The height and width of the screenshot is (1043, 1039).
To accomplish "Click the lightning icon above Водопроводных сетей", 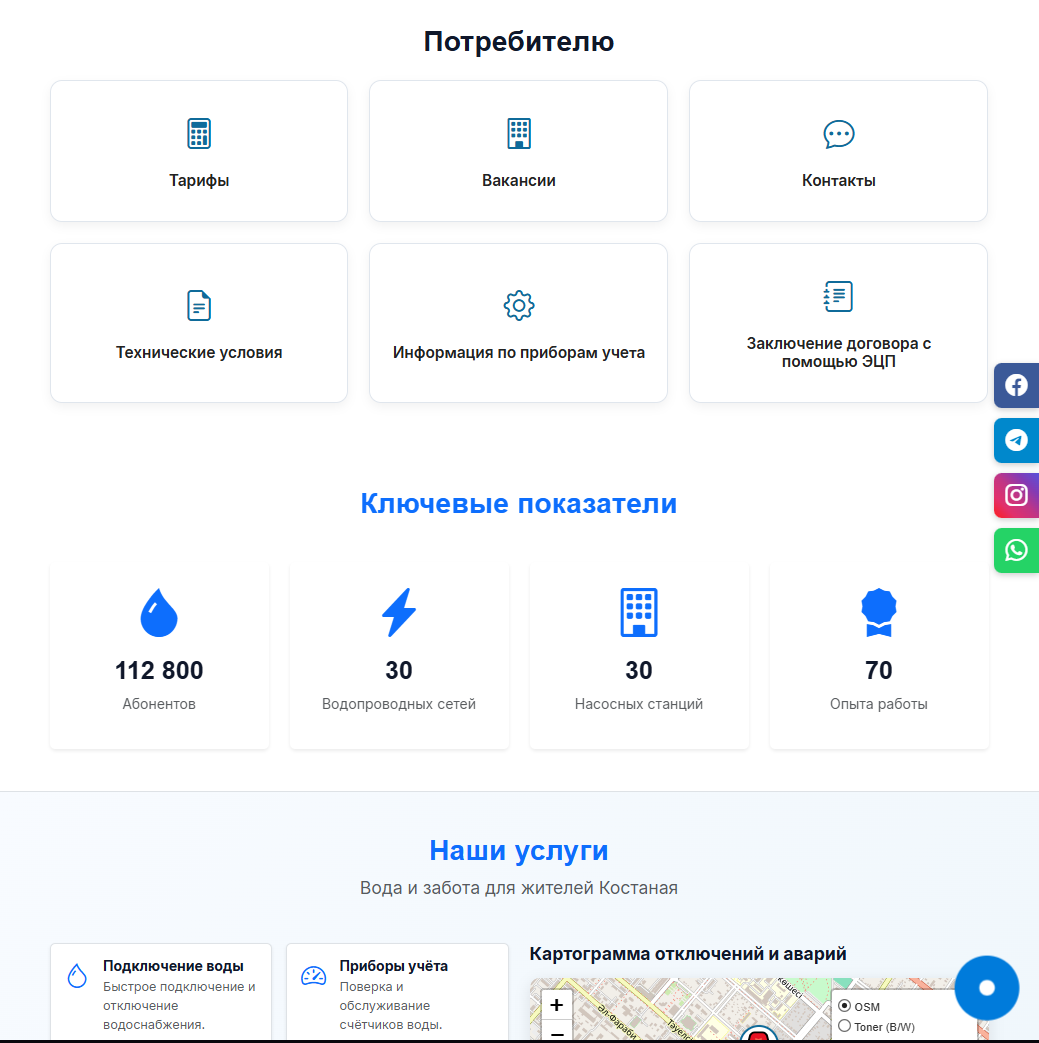I will coord(399,611).
